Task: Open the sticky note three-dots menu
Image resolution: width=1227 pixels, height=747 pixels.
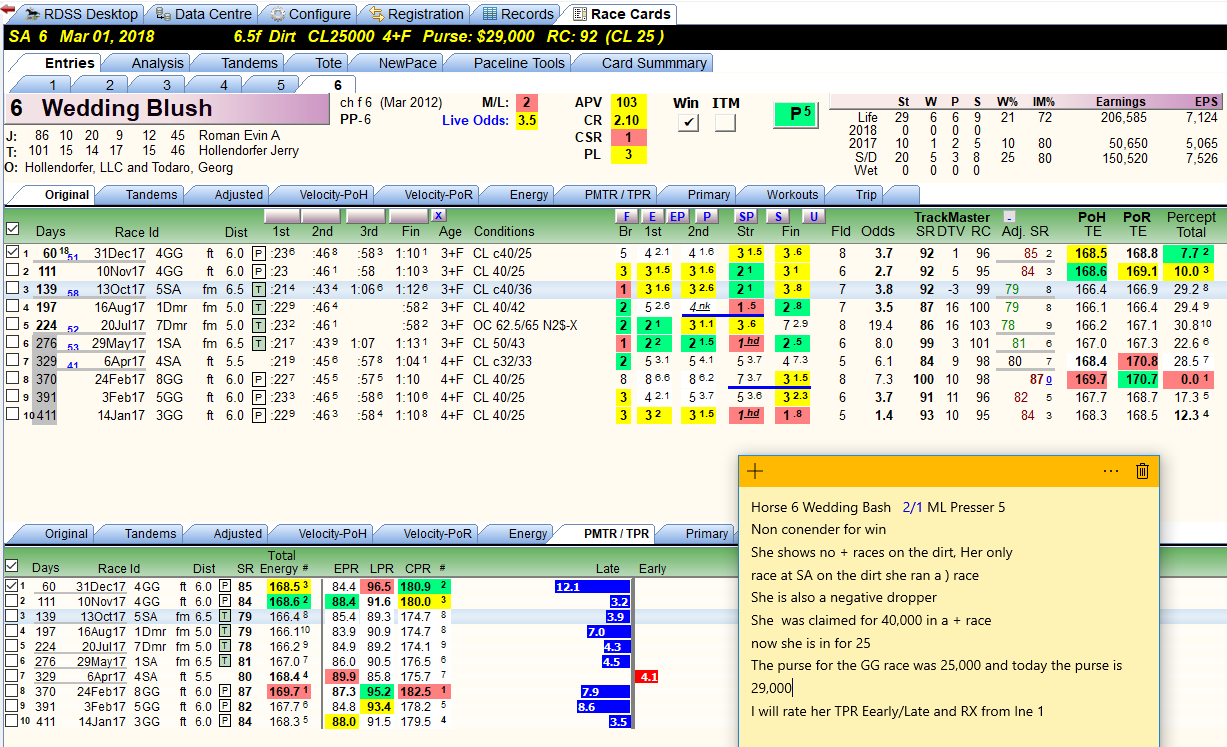Action: (x=1111, y=471)
